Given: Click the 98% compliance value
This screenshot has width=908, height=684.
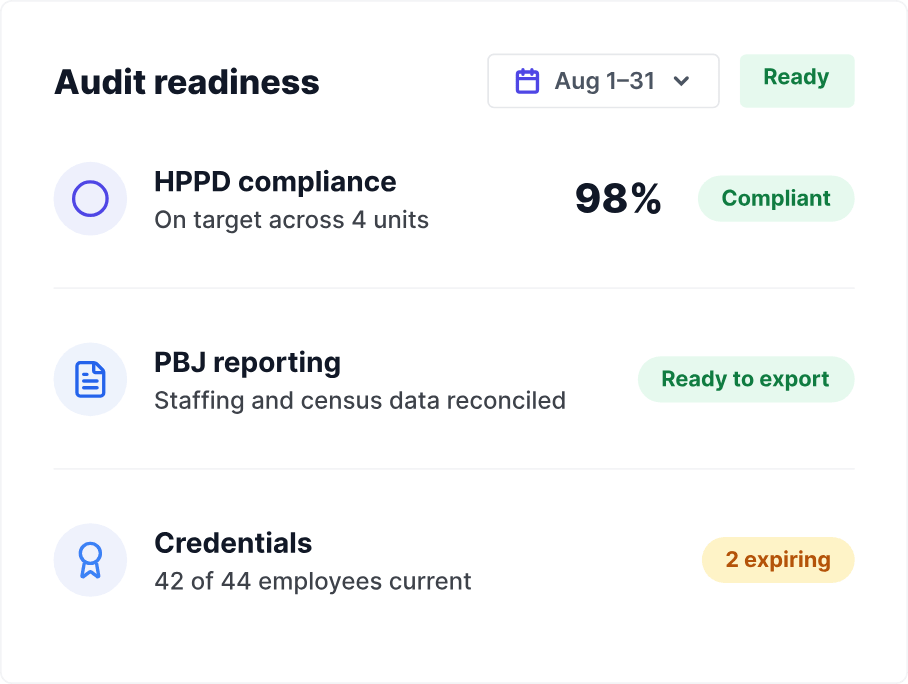Looking at the screenshot, I should pyautogui.click(x=618, y=199).
